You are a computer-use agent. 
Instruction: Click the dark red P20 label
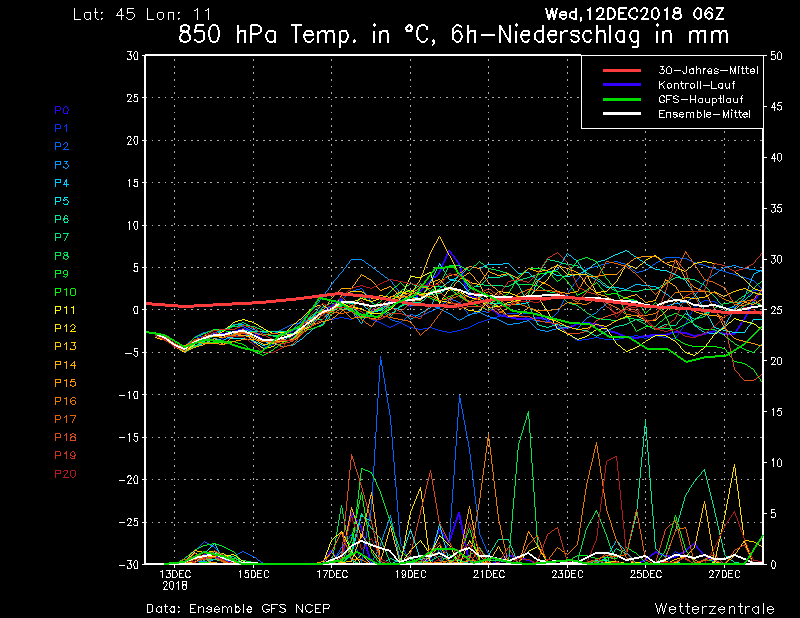pos(65,474)
